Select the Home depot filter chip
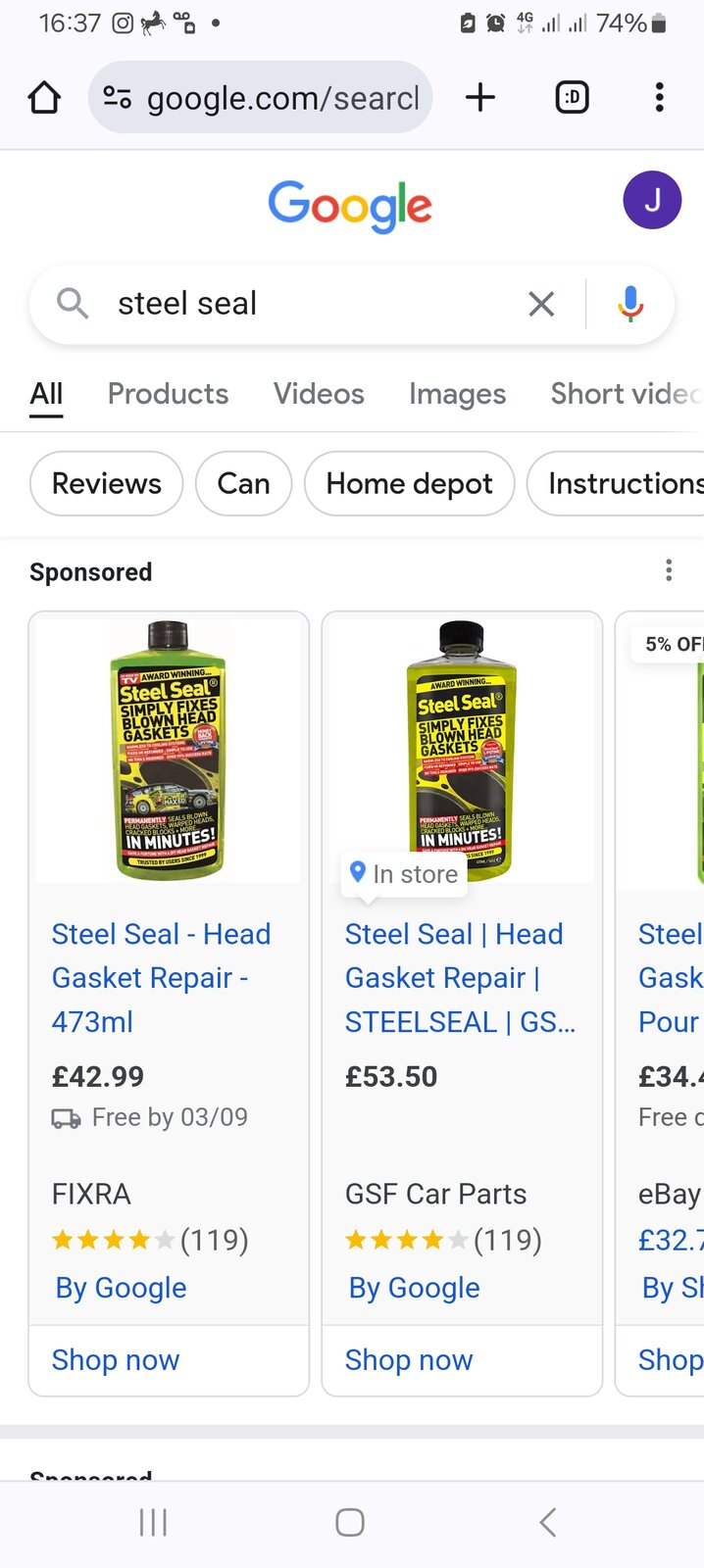Screen dimensions: 704x1568 (409, 483)
